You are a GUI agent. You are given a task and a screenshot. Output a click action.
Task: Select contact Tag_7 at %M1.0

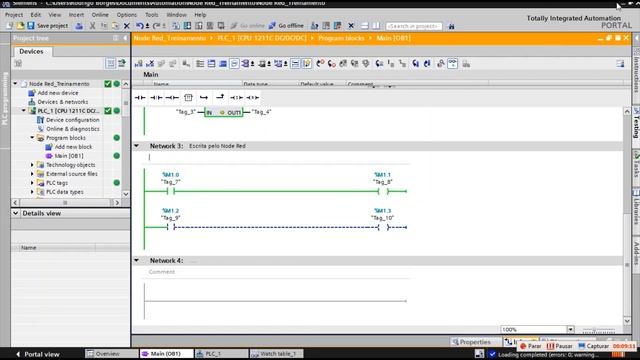click(x=171, y=191)
